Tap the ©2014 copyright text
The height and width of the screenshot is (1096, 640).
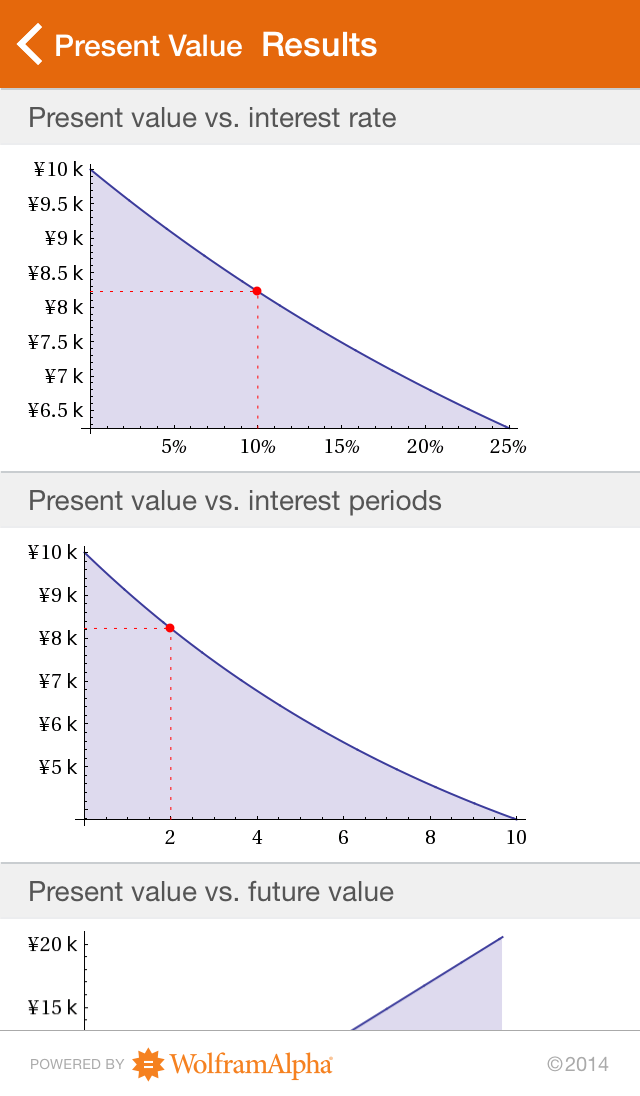coord(577,1064)
